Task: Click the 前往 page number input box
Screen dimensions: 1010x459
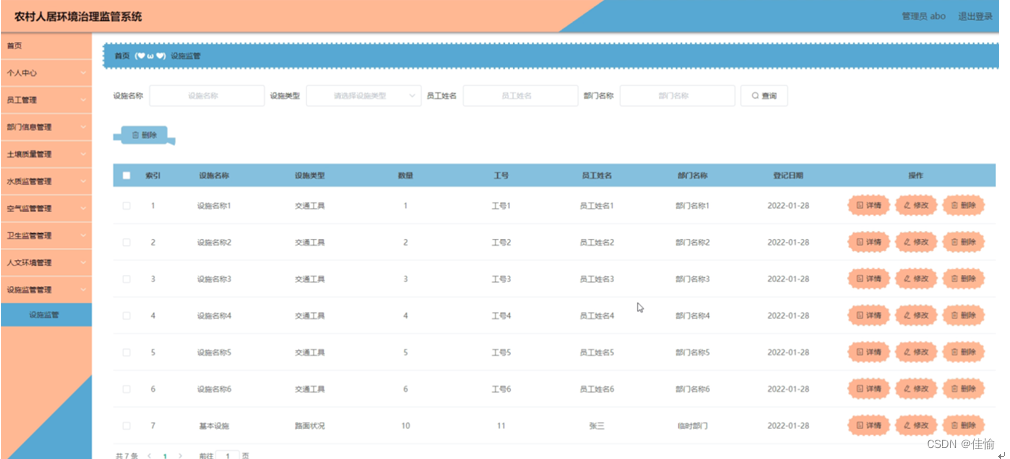Action: [x=228, y=455]
